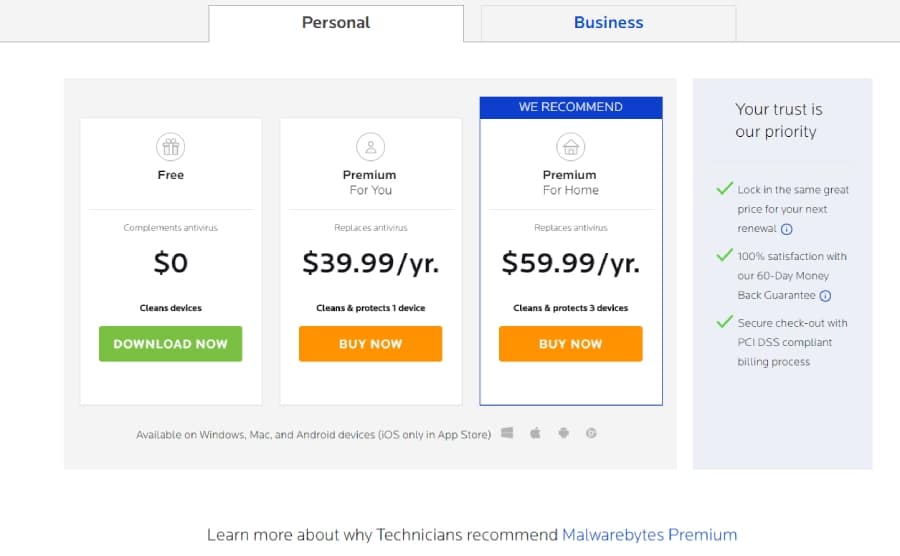Click Buy Now for the $59.99/yr plan
900x556 pixels.
570,344
